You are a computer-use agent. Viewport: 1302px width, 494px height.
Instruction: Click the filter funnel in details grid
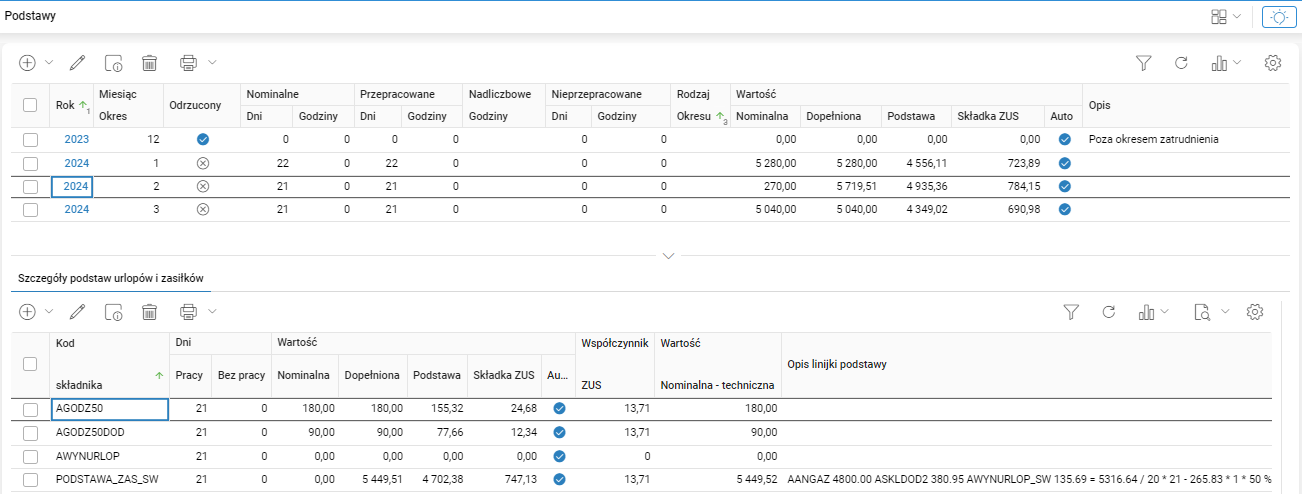pyautogui.click(x=1071, y=312)
